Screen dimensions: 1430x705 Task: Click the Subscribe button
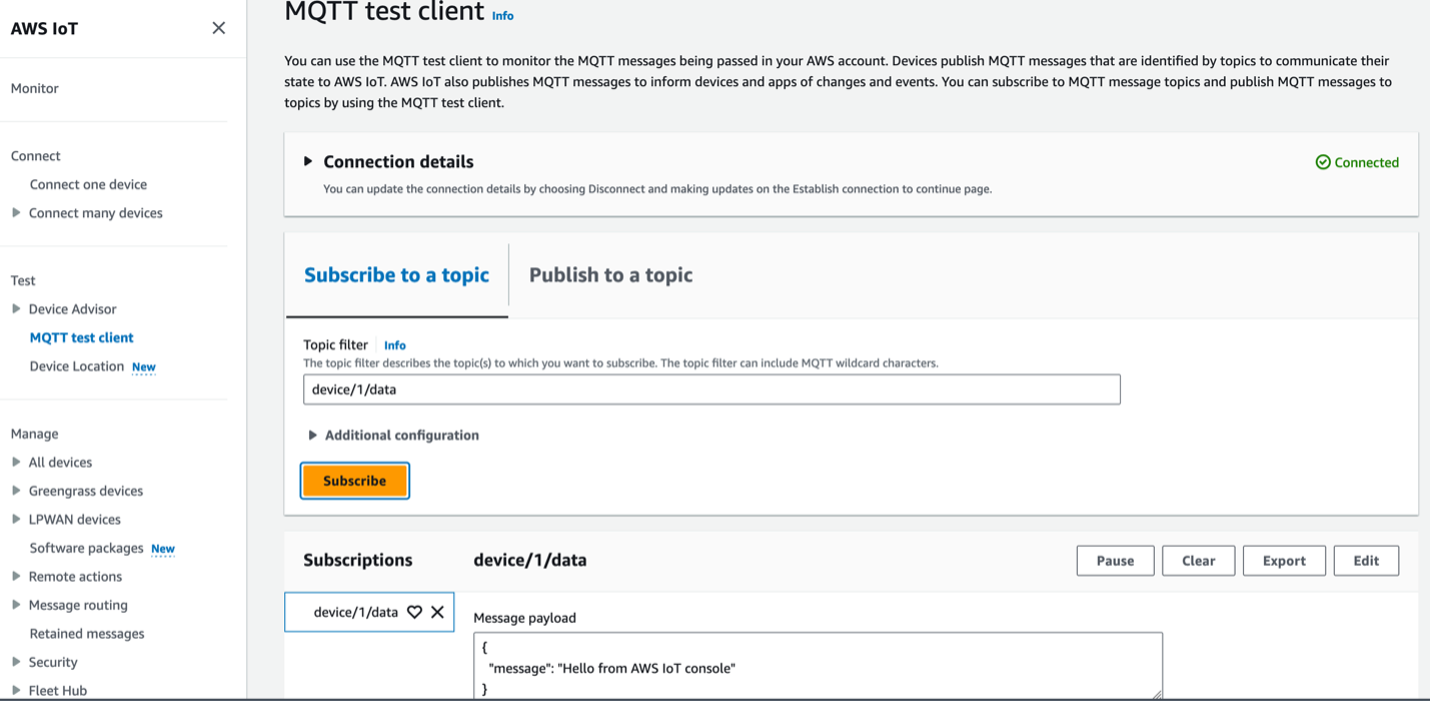tap(354, 480)
